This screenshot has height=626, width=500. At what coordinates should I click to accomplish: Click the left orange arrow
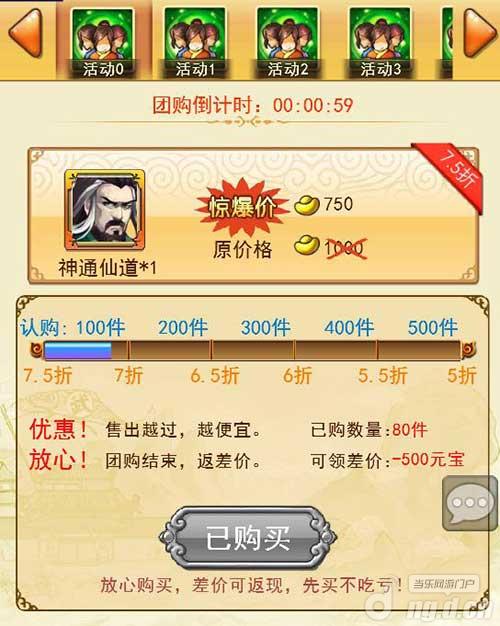coord(25,34)
